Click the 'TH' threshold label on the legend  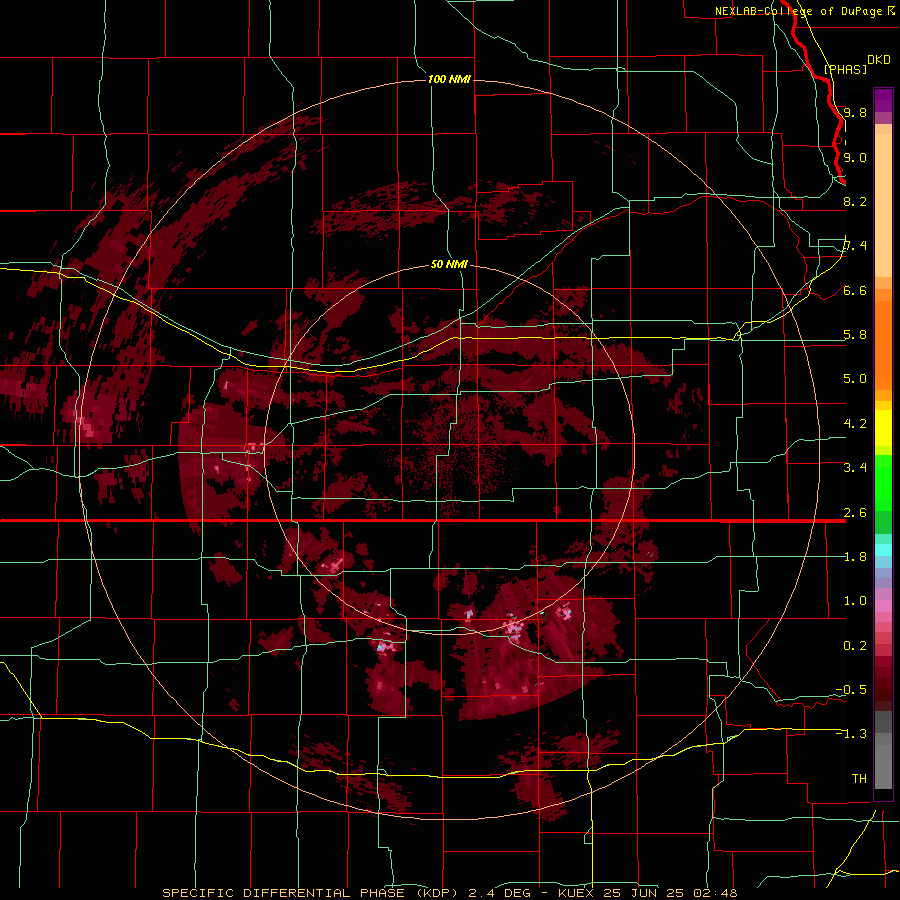click(859, 779)
